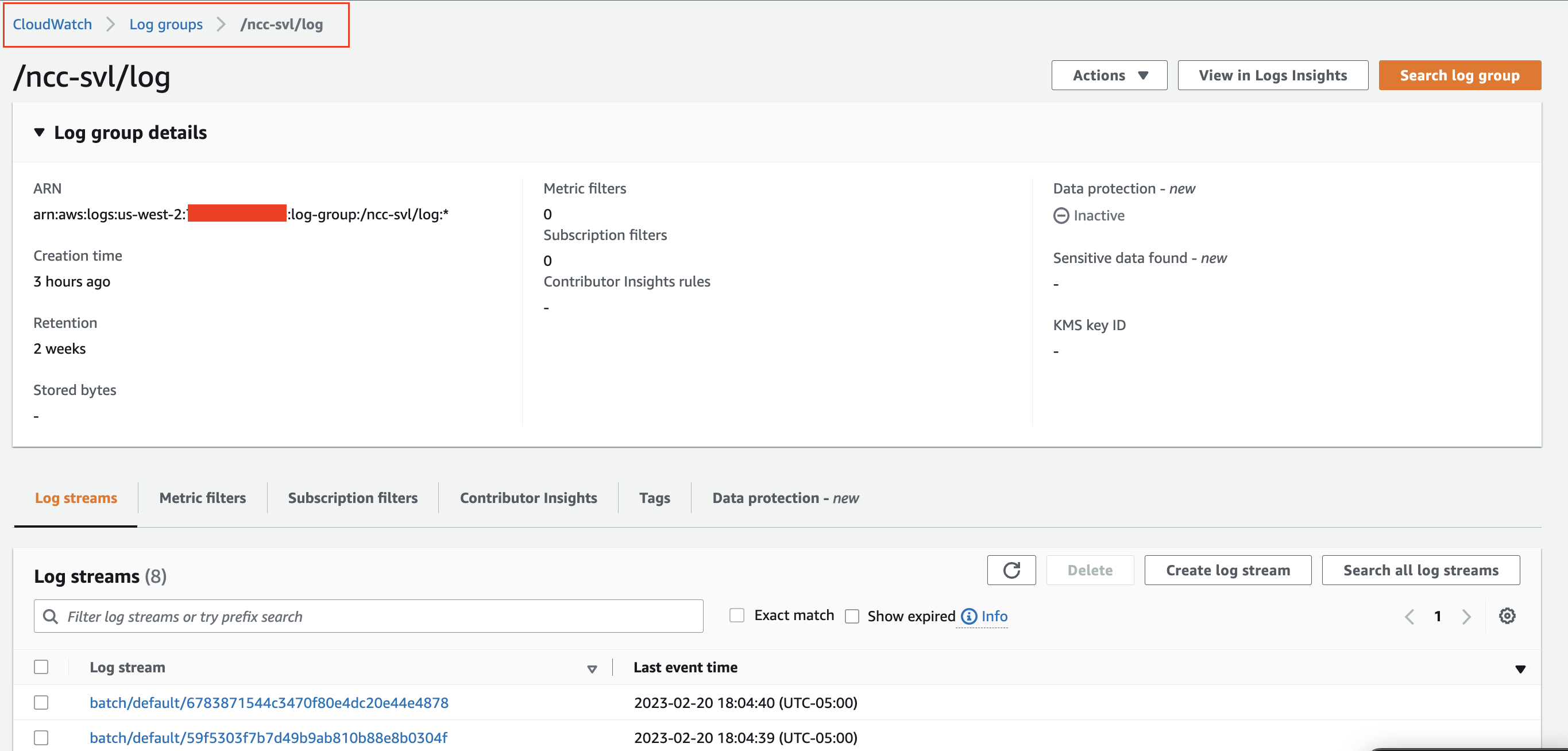Select the checkbox for stream ending 44e4878
The height and width of the screenshot is (751, 1568).
(41, 702)
